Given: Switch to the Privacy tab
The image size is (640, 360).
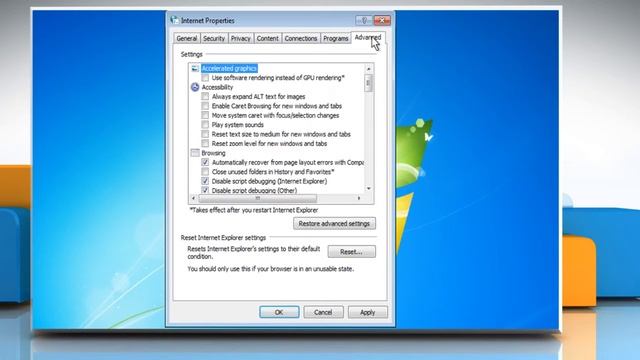Looking at the screenshot, I should pos(240,38).
